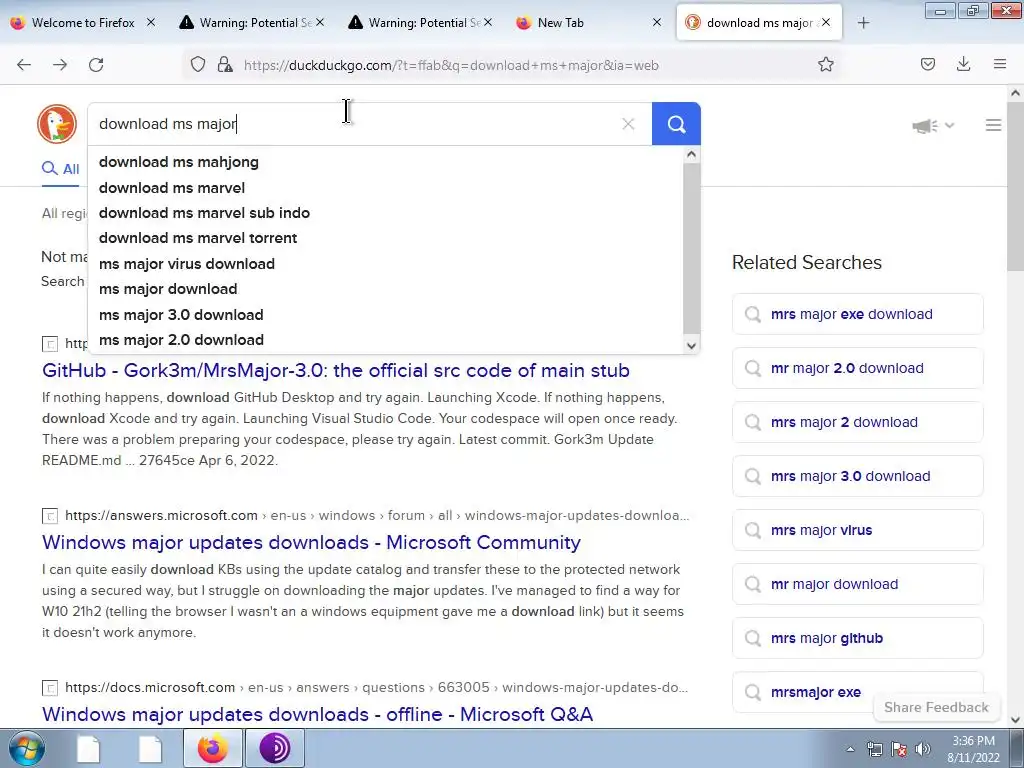Viewport: 1024px width, 768px height.
Task: Open Share Feedback button
Action: pyautogui.click(x=936, y=707)
